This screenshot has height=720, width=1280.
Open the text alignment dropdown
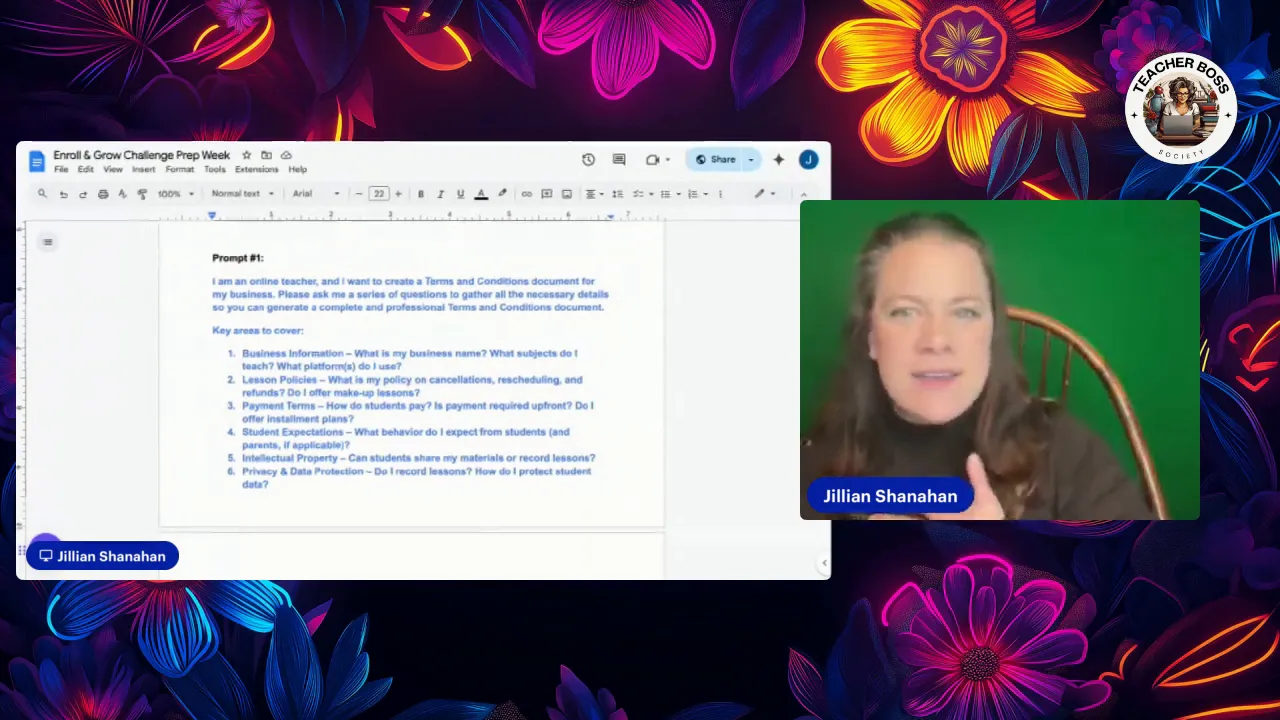594,194
